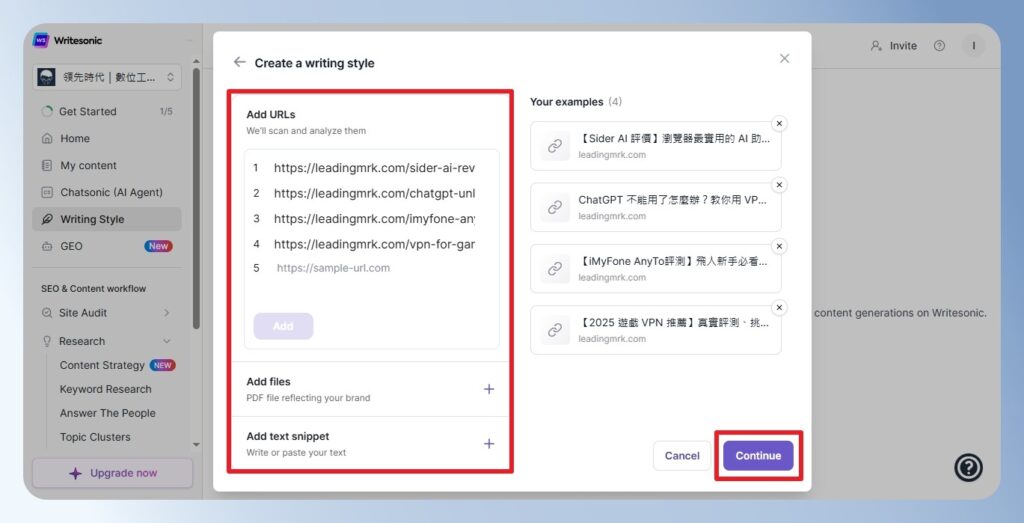Click the sidebar scrollbar
The image size is (1024, 523).
(197, 196)
